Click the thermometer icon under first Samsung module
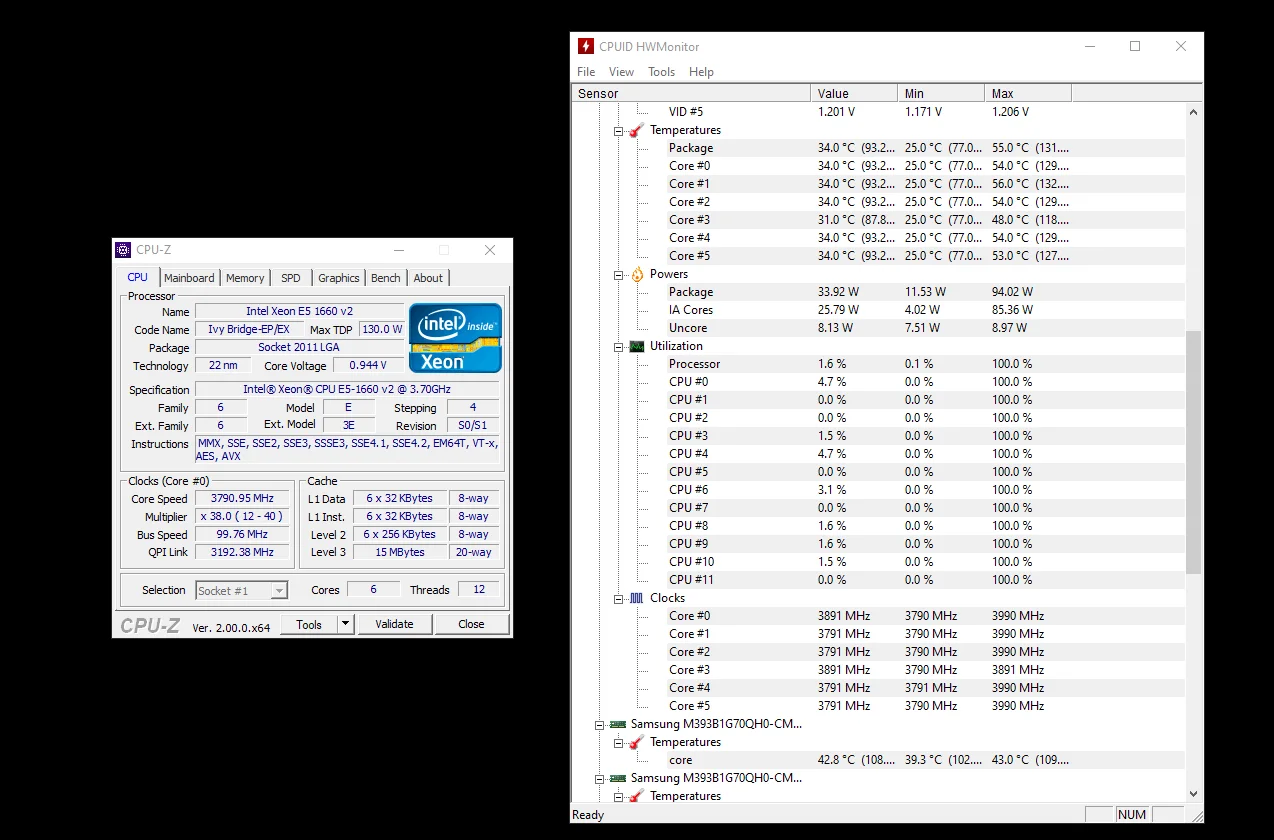Viewport: 1274px width, 840px height. [636, 742]
